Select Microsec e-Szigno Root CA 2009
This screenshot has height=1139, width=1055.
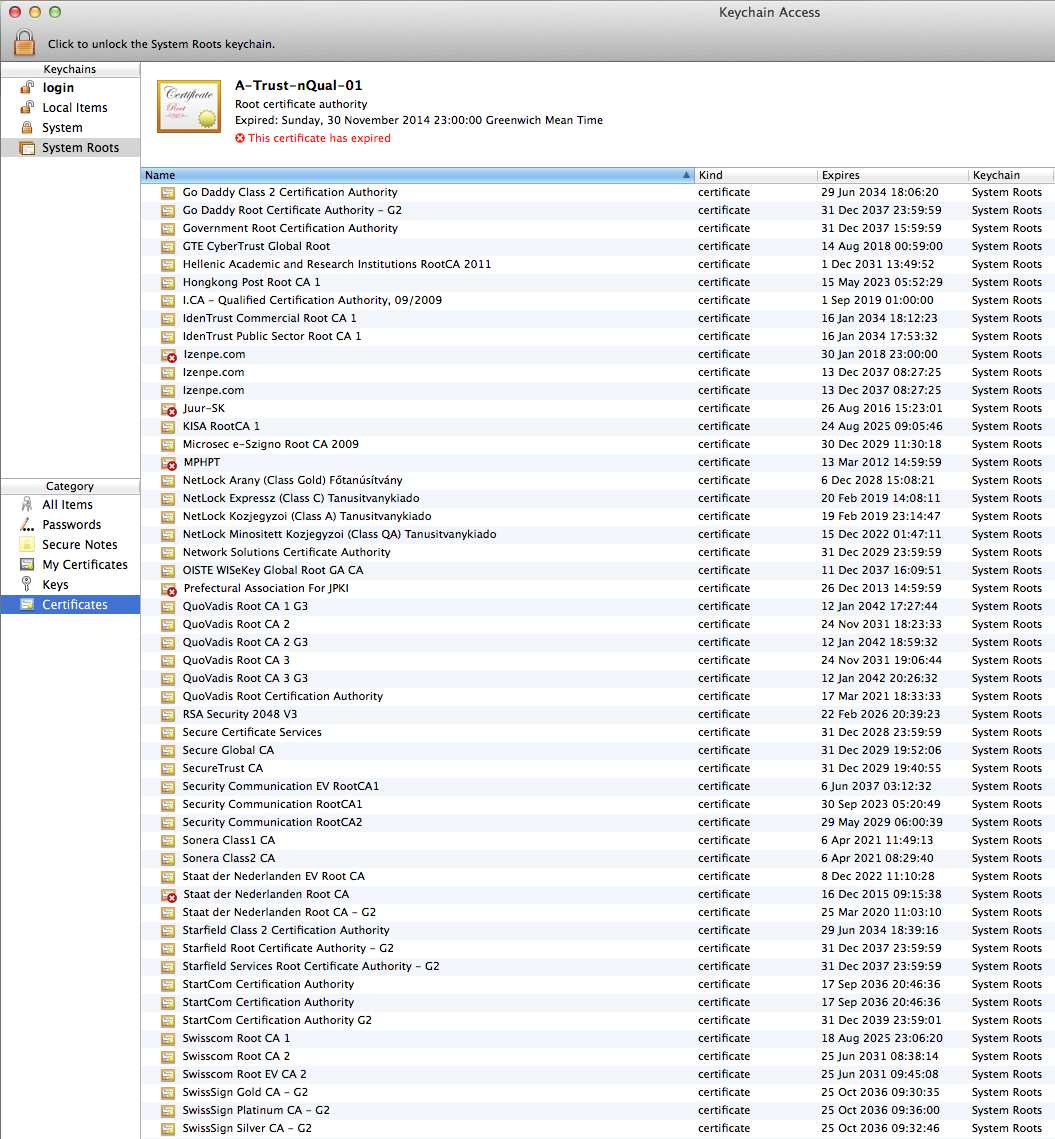tap(597, 444)
